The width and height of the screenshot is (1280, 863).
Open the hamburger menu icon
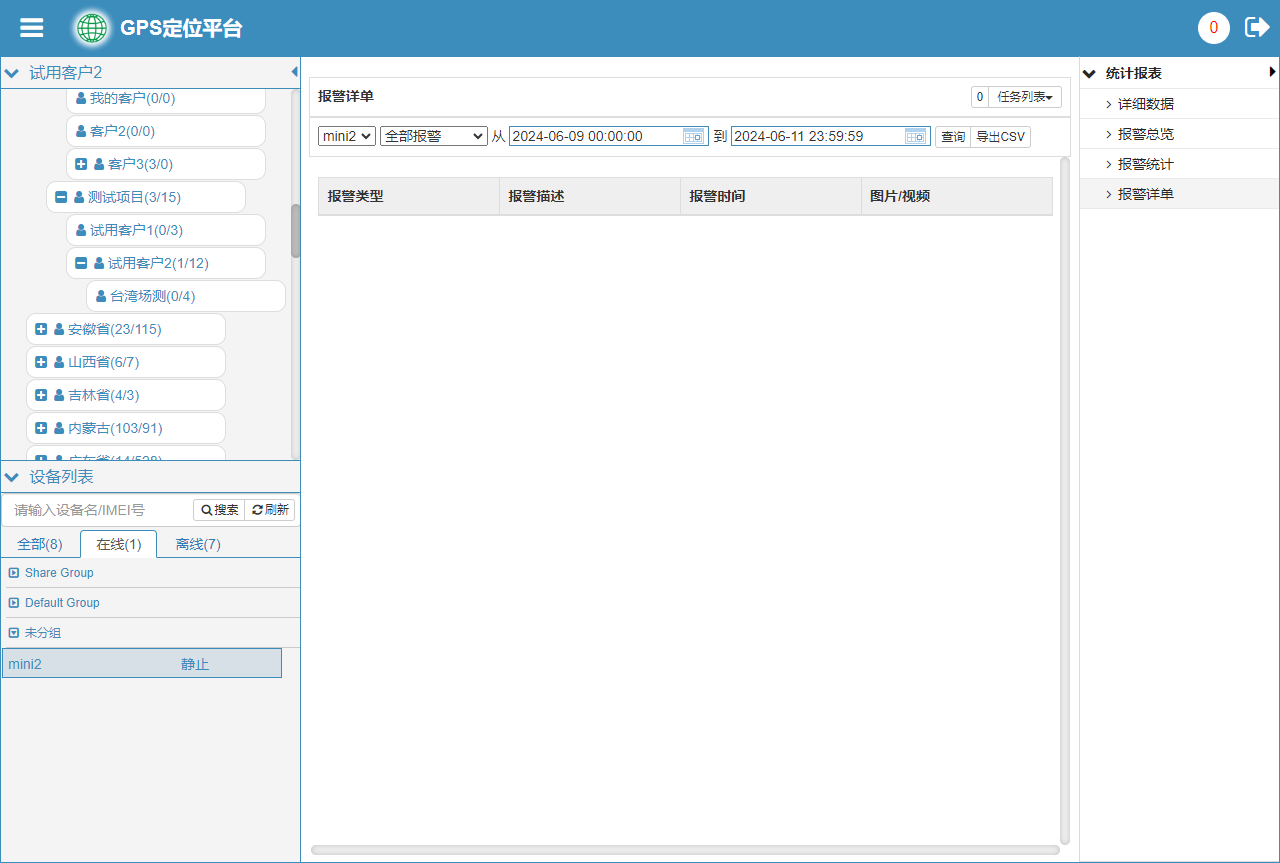[x=32, y=28]
